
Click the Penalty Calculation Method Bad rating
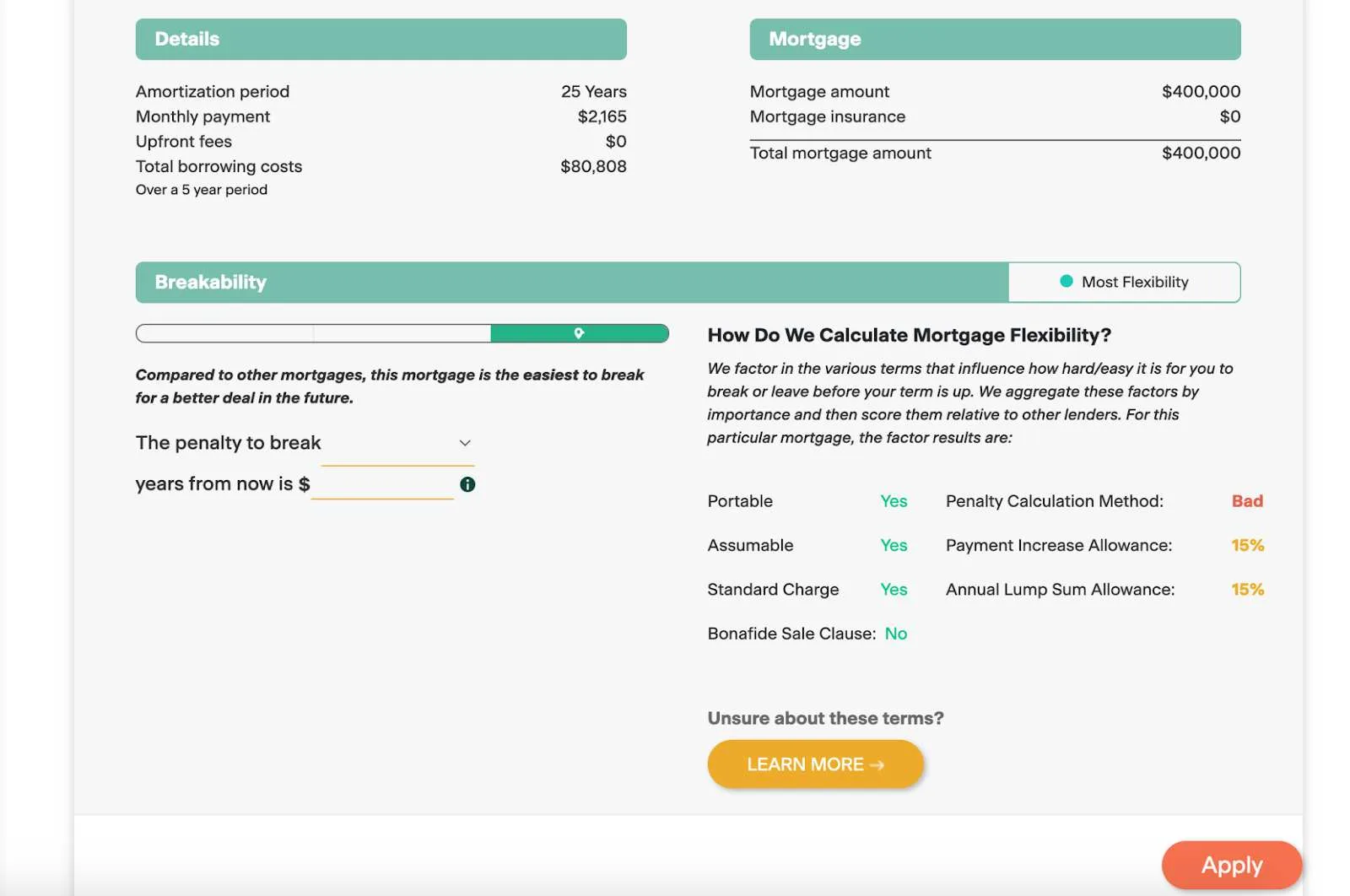1247,501
